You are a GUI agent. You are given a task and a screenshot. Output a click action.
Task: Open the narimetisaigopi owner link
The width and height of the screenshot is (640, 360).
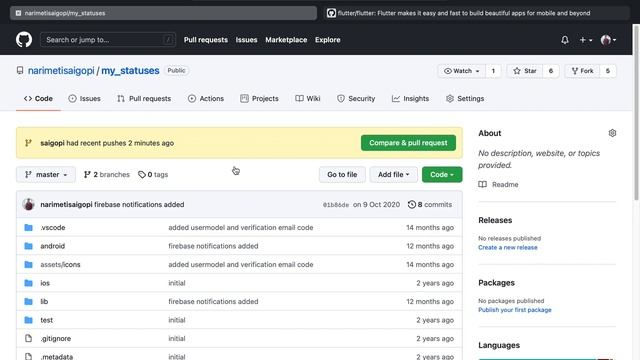tap(61, 71)
